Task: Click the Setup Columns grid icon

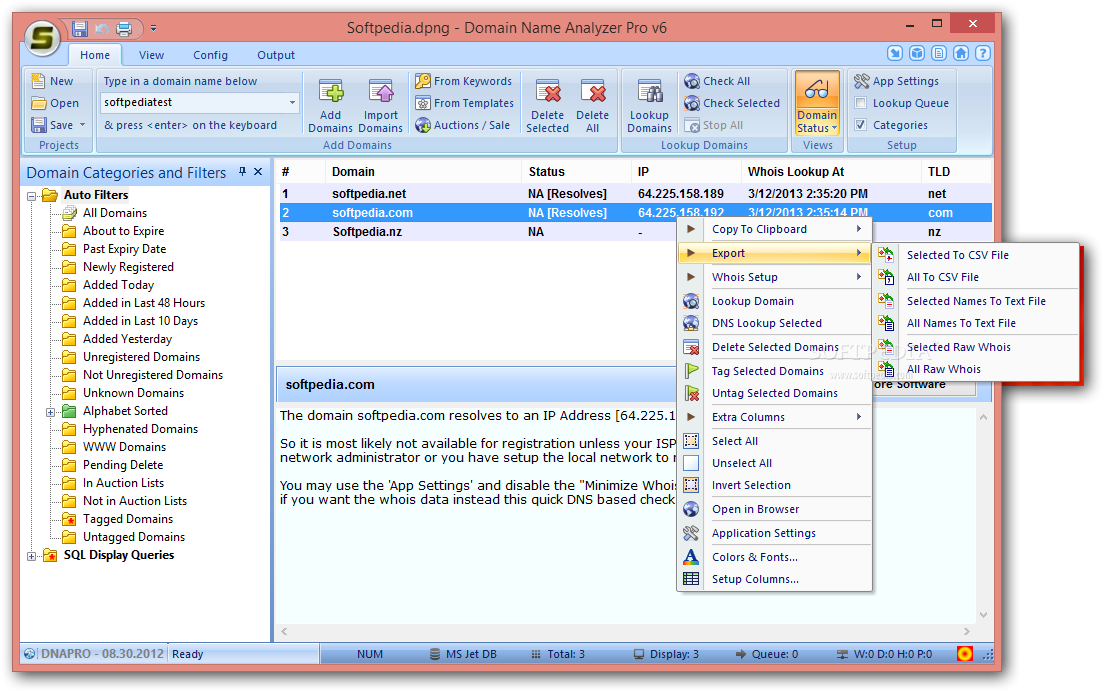Action: coord(691,579)
